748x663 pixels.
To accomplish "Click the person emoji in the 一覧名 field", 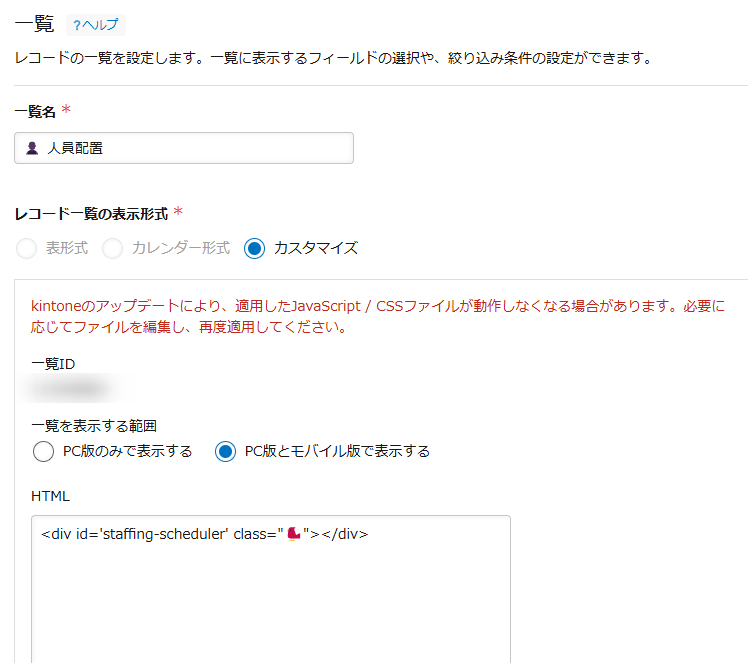I will pos(32,148).
